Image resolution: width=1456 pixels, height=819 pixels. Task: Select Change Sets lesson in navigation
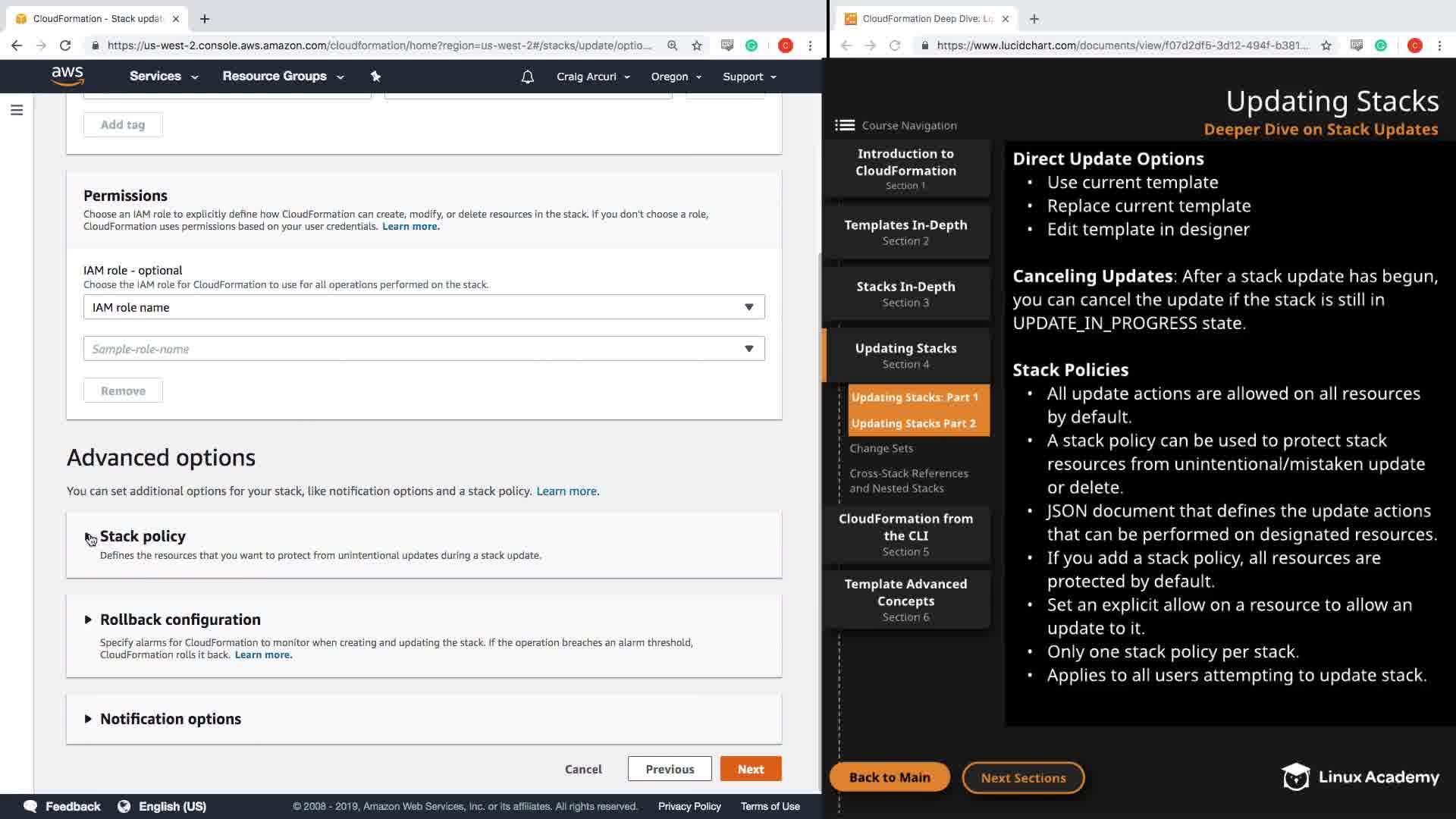pos(881,448)
